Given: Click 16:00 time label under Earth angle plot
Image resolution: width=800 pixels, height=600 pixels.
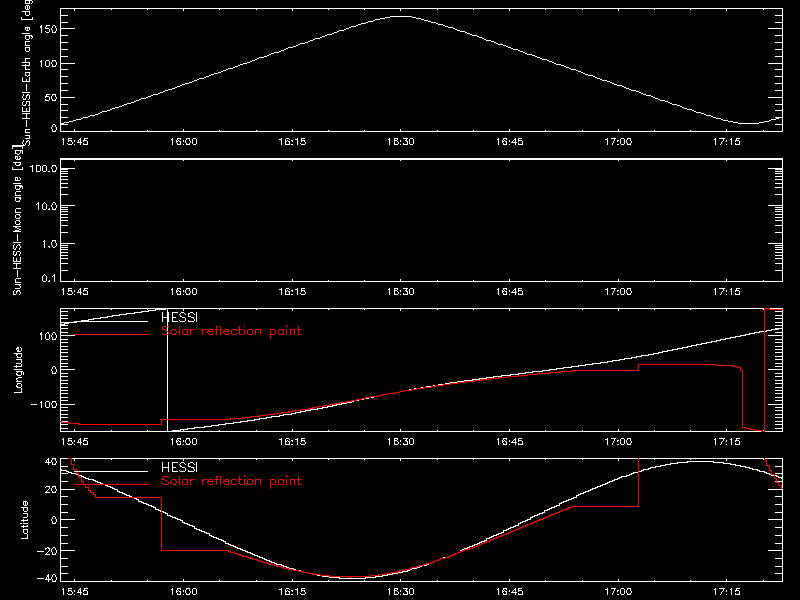Looking at the screenshot, I should (184, 142).
